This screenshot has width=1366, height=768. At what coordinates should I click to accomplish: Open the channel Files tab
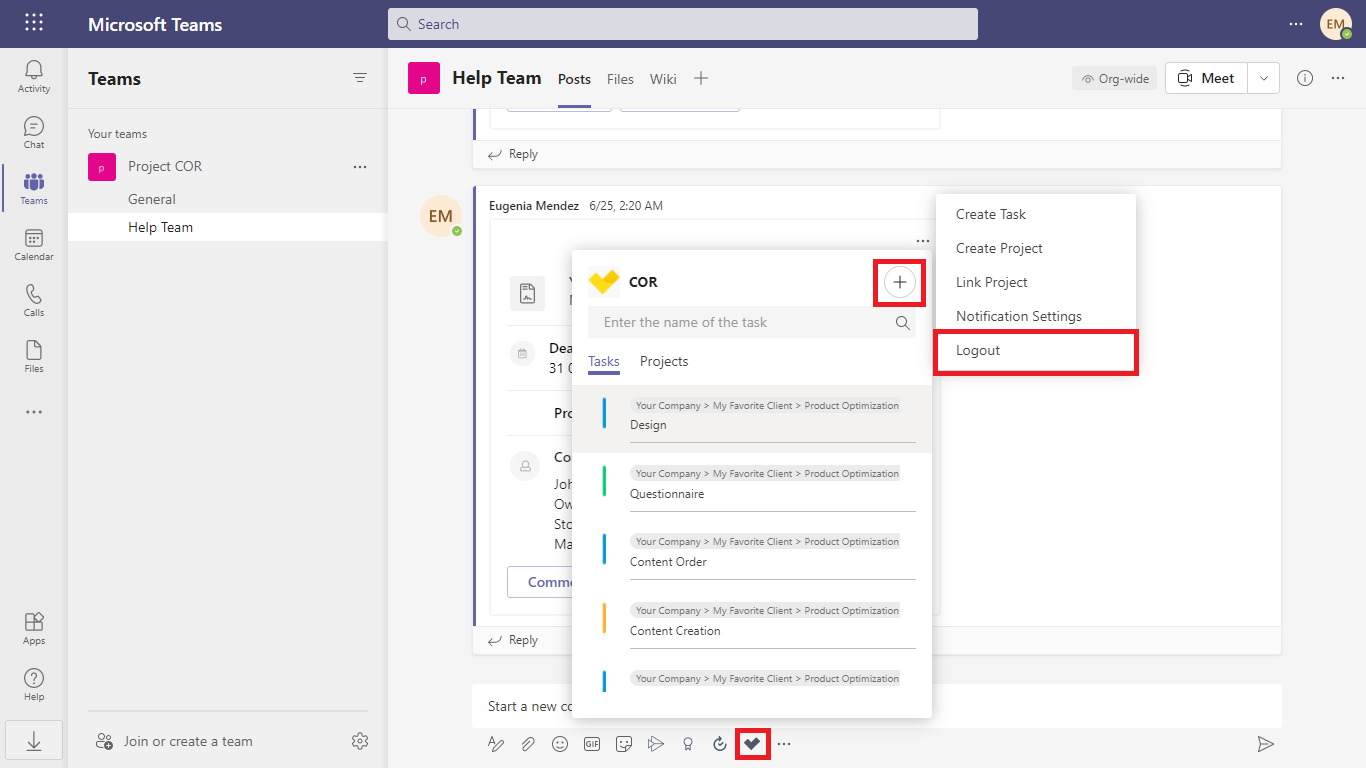pyautogui.click(x=620, y=79)
